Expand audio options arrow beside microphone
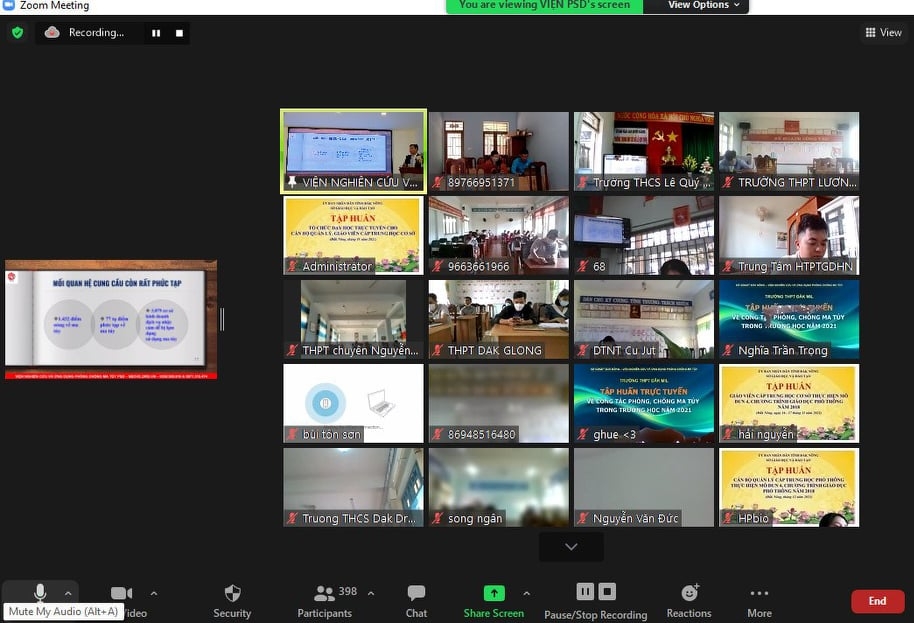Screen dimensions: 914x623 (68, 593)
